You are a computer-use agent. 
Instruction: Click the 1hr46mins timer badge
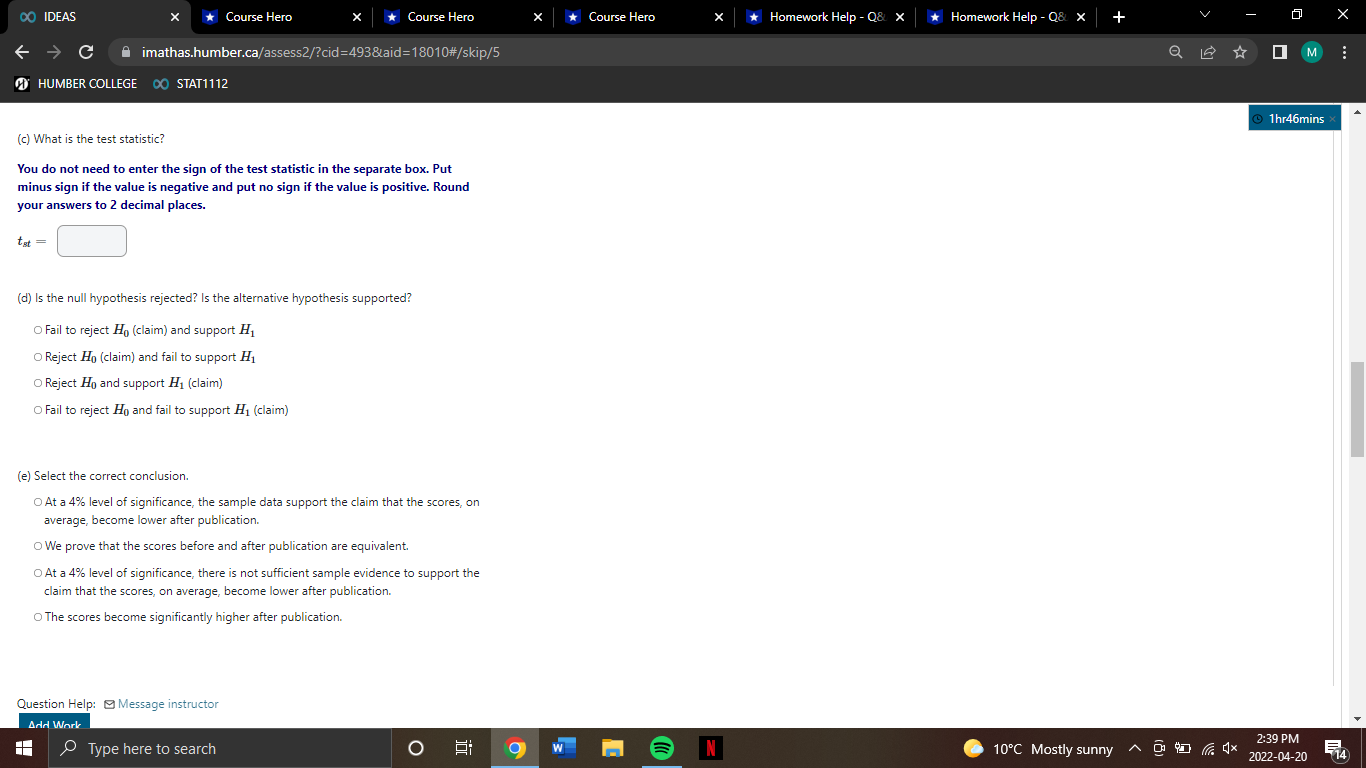click(x=1295, y=119)
